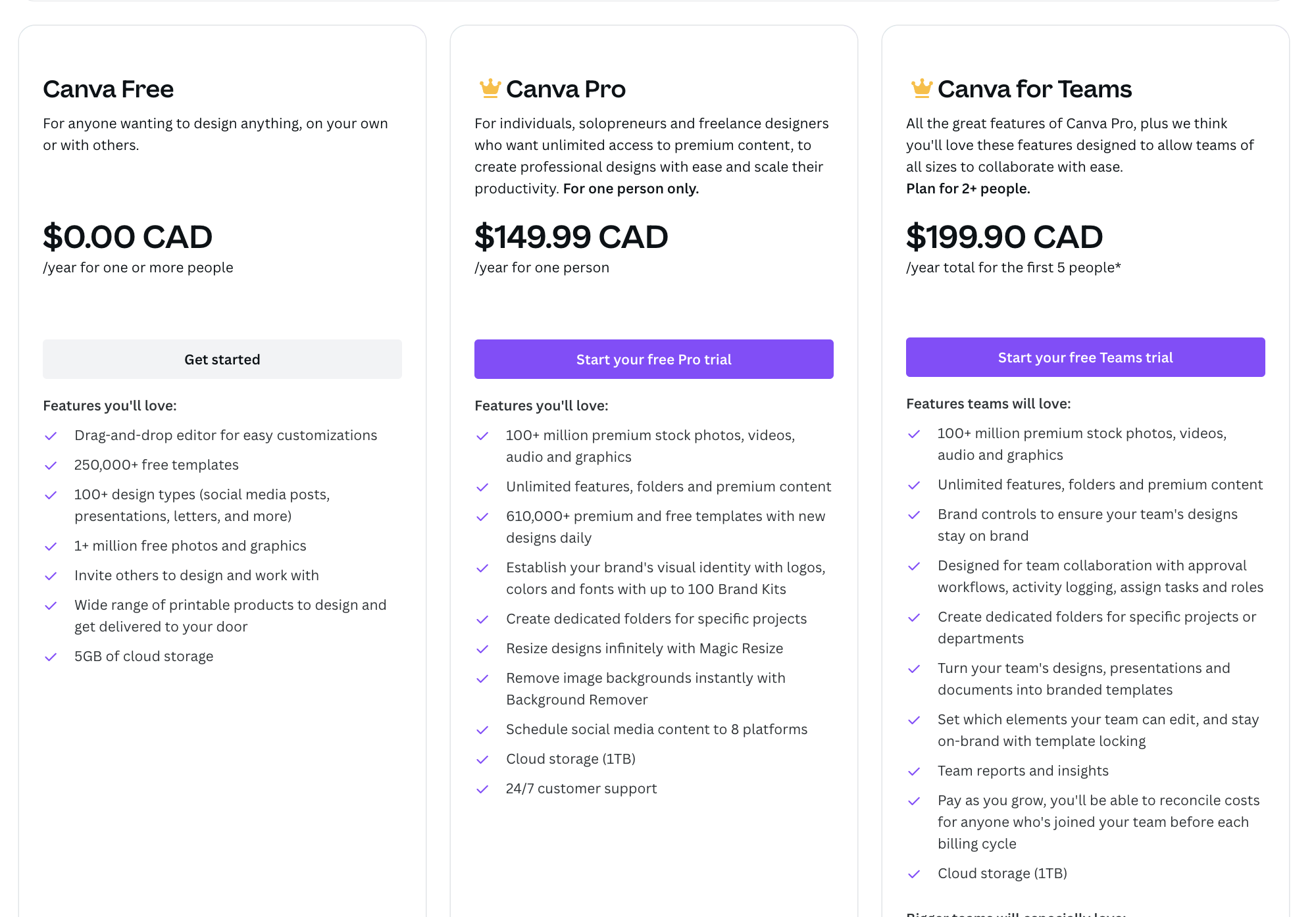Click "Plan for 2+ people" text
The width and height of the screenshot is (1316, 917).
(x=968, y=189)
